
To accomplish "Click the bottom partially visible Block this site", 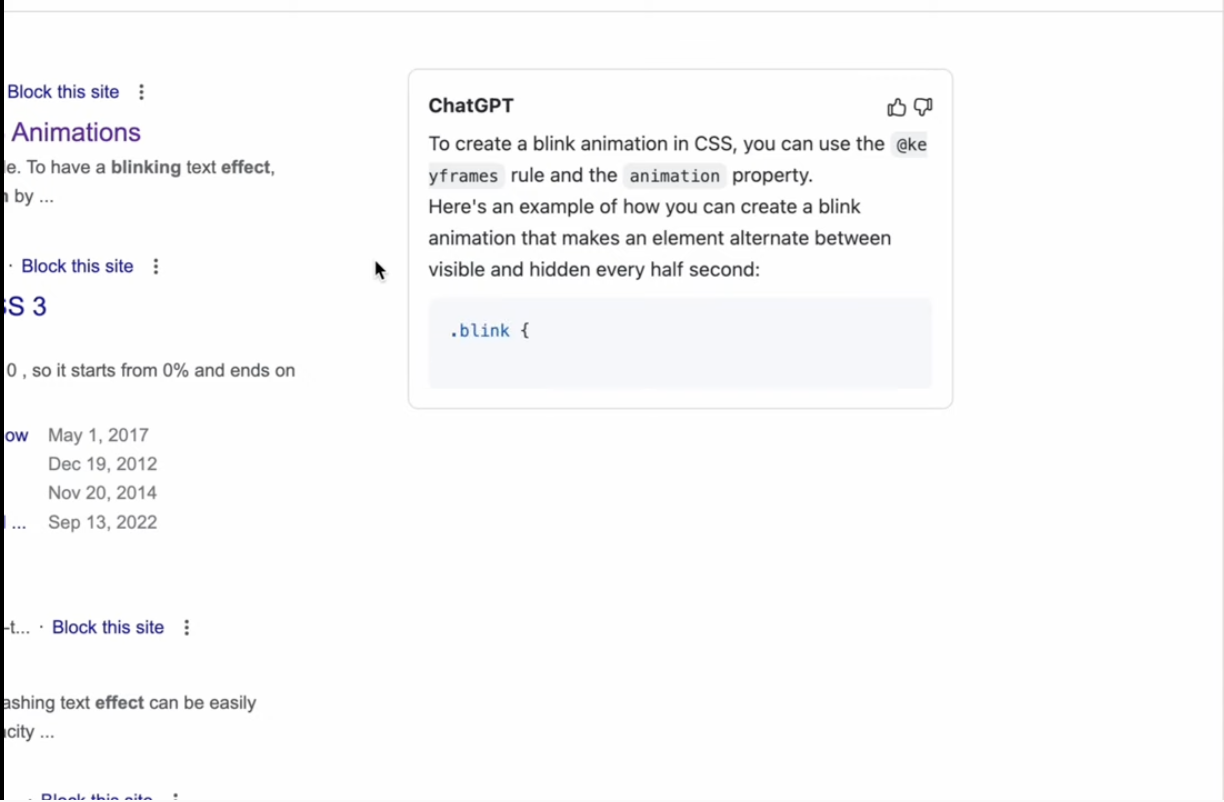I will [96, 796].
